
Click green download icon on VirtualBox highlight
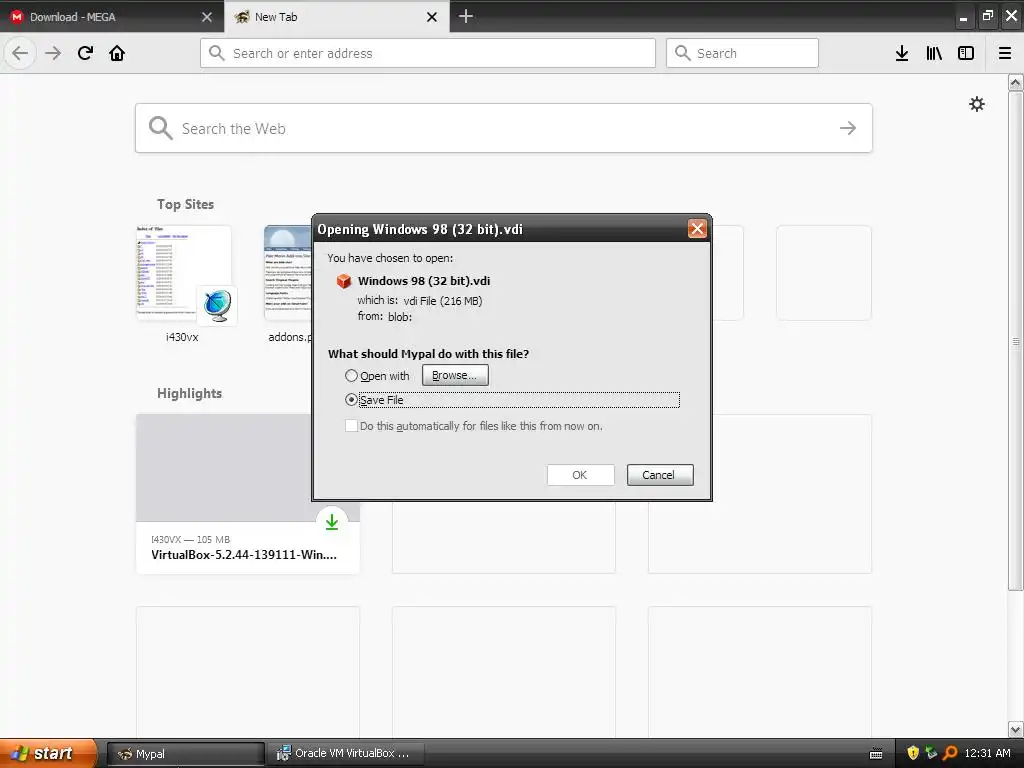(x=332, y=522)
